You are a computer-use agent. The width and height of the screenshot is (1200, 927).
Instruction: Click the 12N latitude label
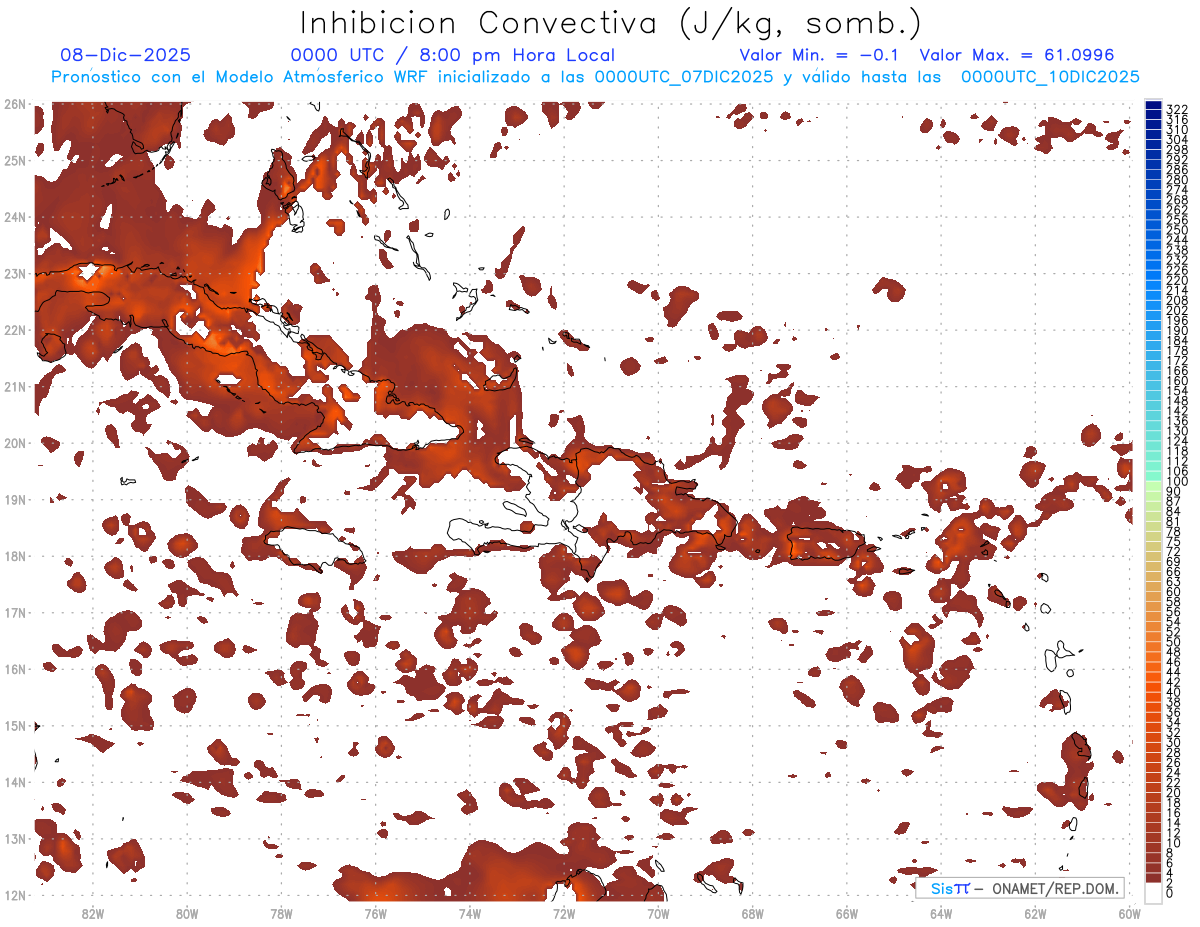[15, 895]
